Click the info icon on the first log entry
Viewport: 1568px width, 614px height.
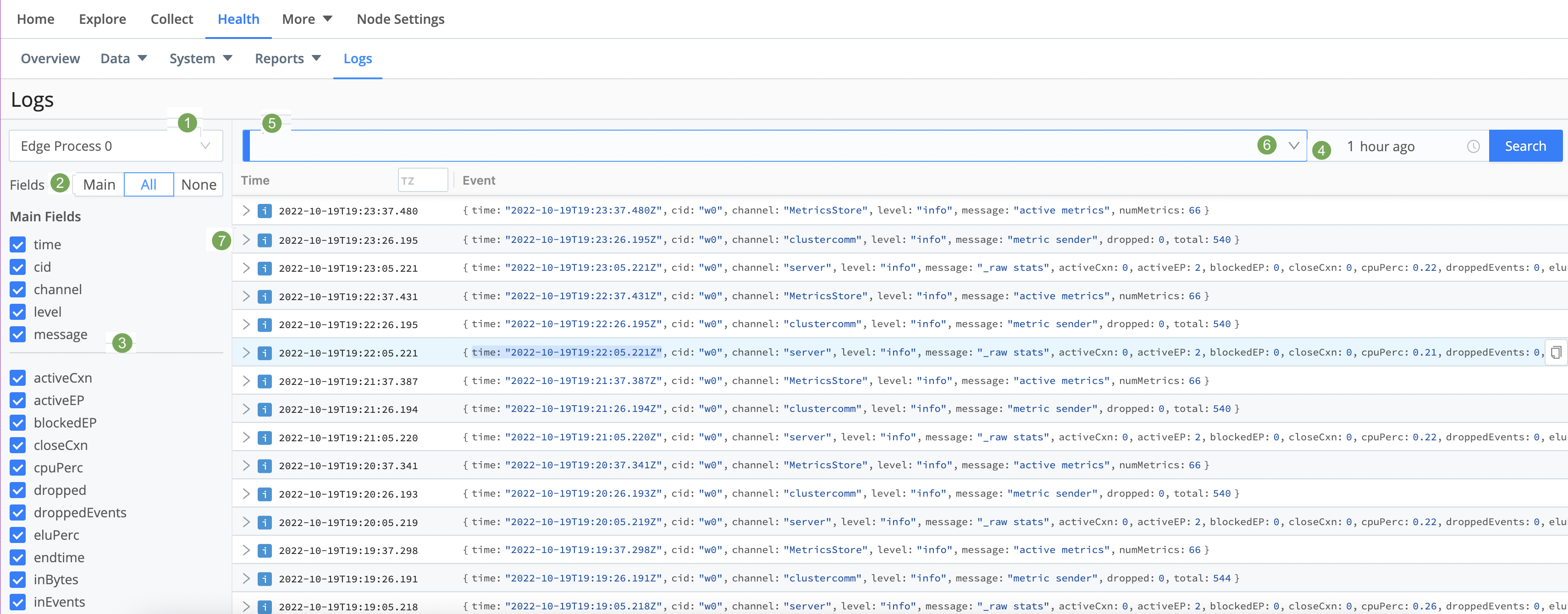(264, 211)
